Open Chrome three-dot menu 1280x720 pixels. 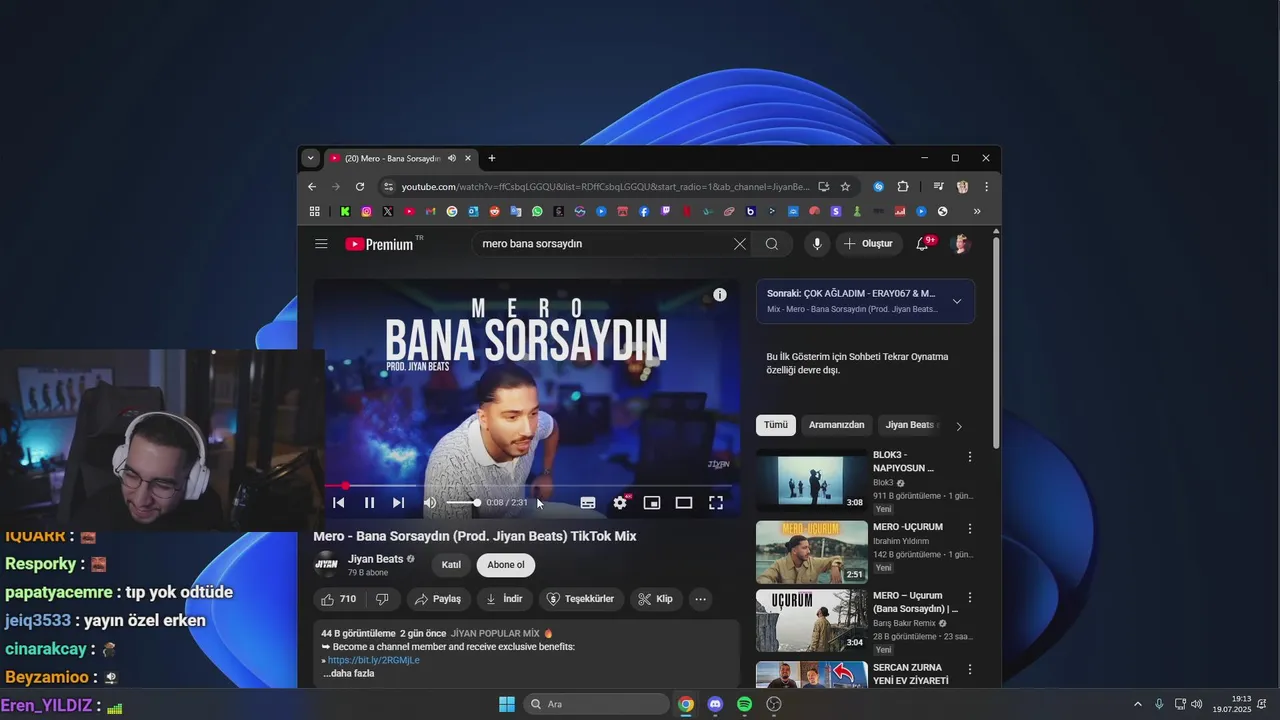(986, 186)
